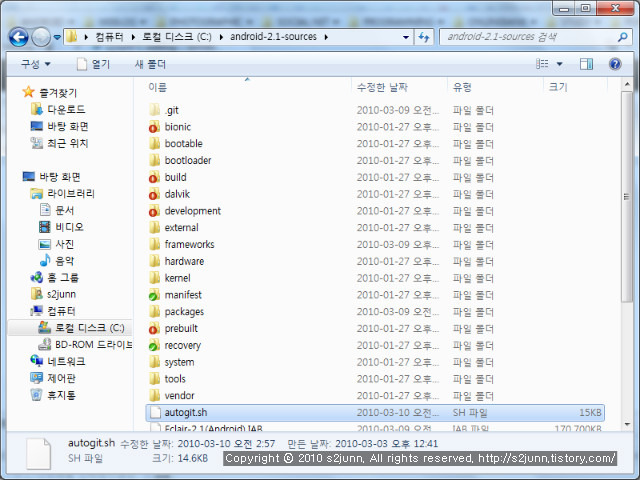Select the manifest folder with green check
Screen dimensions: 640x480
click(155, 295)
